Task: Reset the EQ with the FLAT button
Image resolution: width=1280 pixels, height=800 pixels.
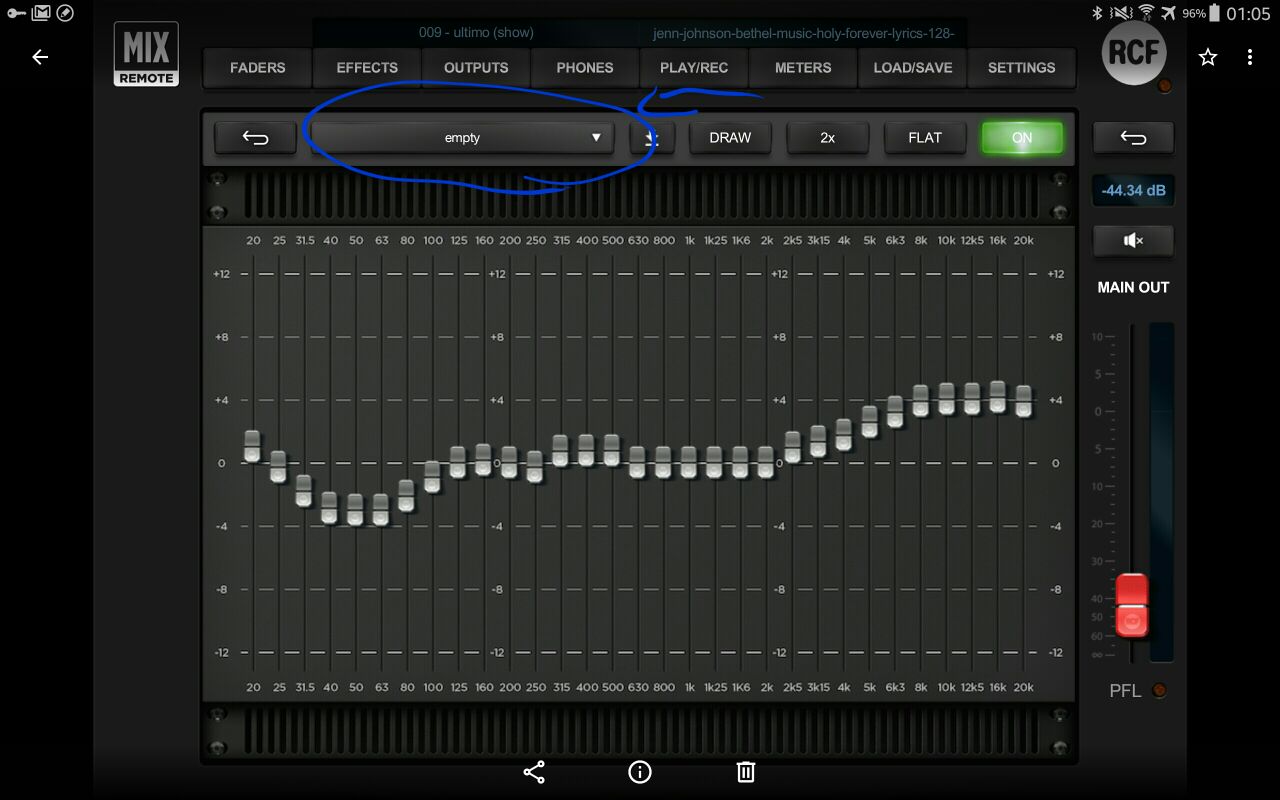Action: 925,138
